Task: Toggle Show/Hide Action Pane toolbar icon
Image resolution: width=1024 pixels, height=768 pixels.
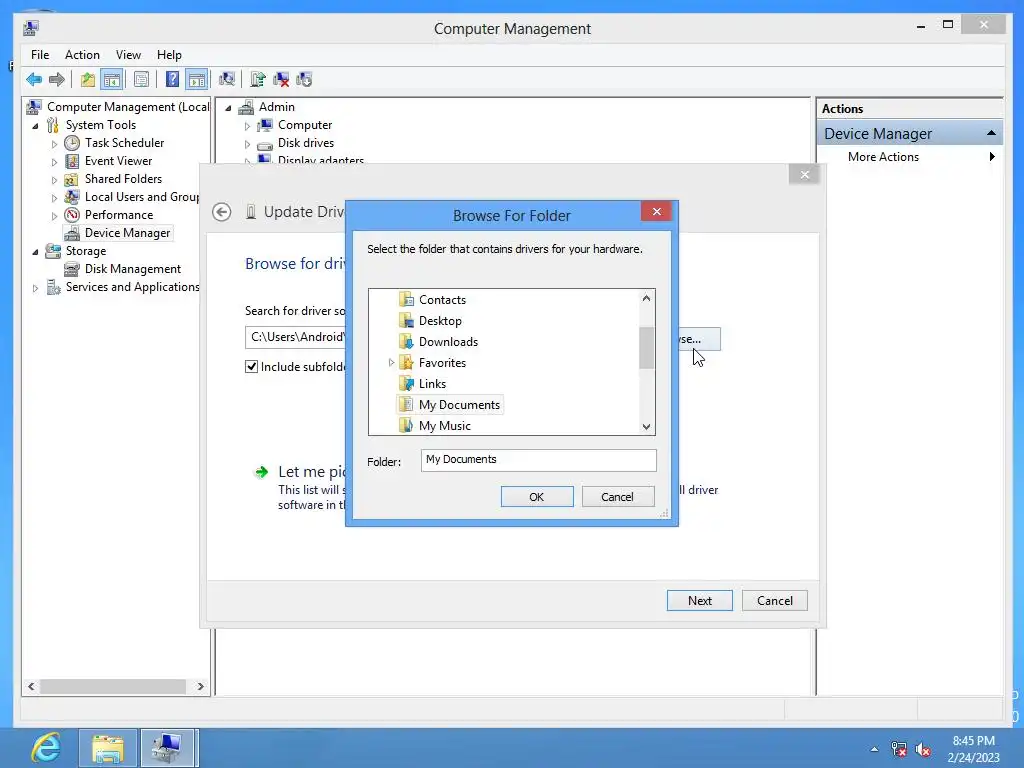Action: click(197, 80)
